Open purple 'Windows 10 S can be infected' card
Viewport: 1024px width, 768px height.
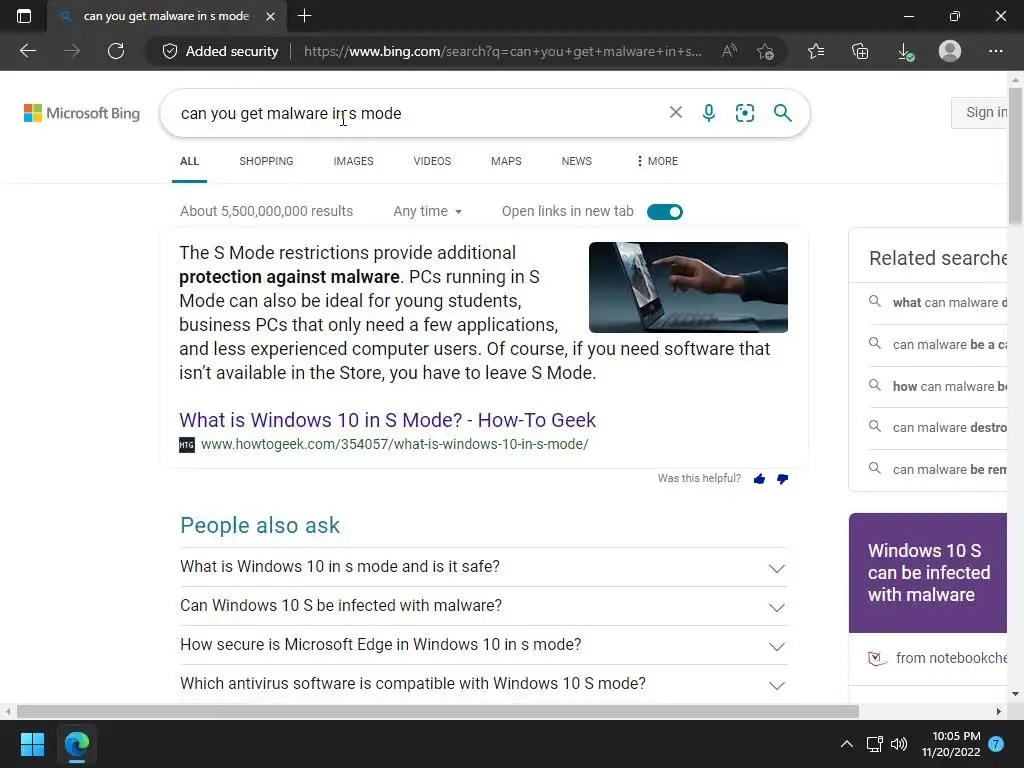[928, 573]
